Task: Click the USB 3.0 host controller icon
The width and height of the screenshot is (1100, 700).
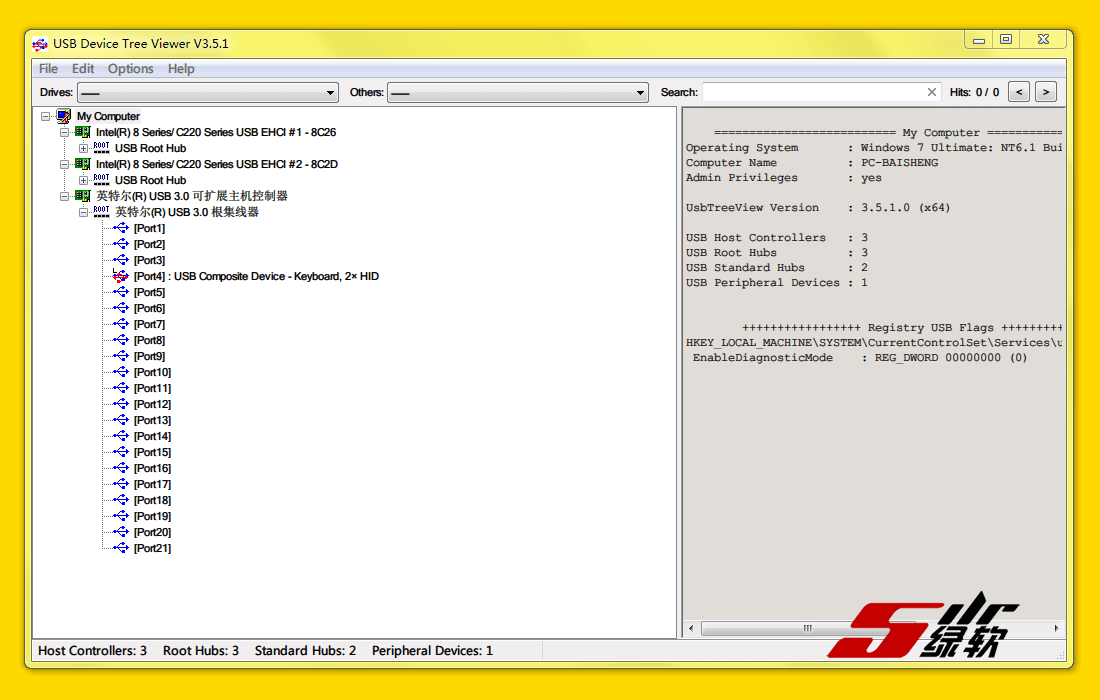Action: pos(83,196)
